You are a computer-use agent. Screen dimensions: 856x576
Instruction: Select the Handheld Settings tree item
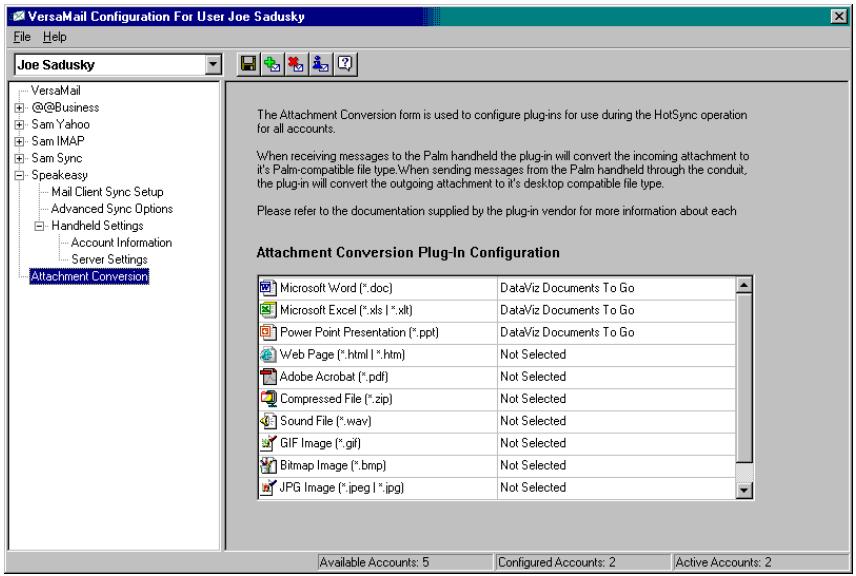[x=97, y=226]
